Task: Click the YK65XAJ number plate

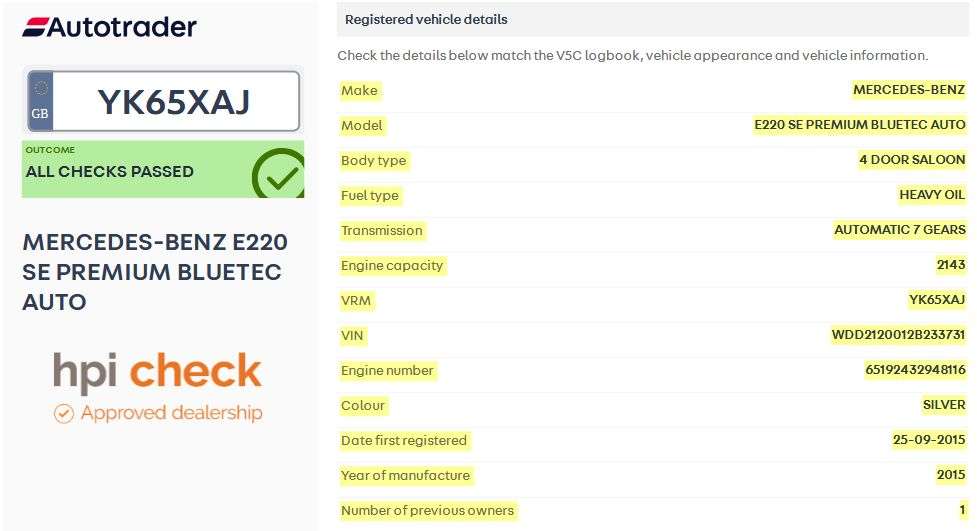Action: click(x=174, y=101)
